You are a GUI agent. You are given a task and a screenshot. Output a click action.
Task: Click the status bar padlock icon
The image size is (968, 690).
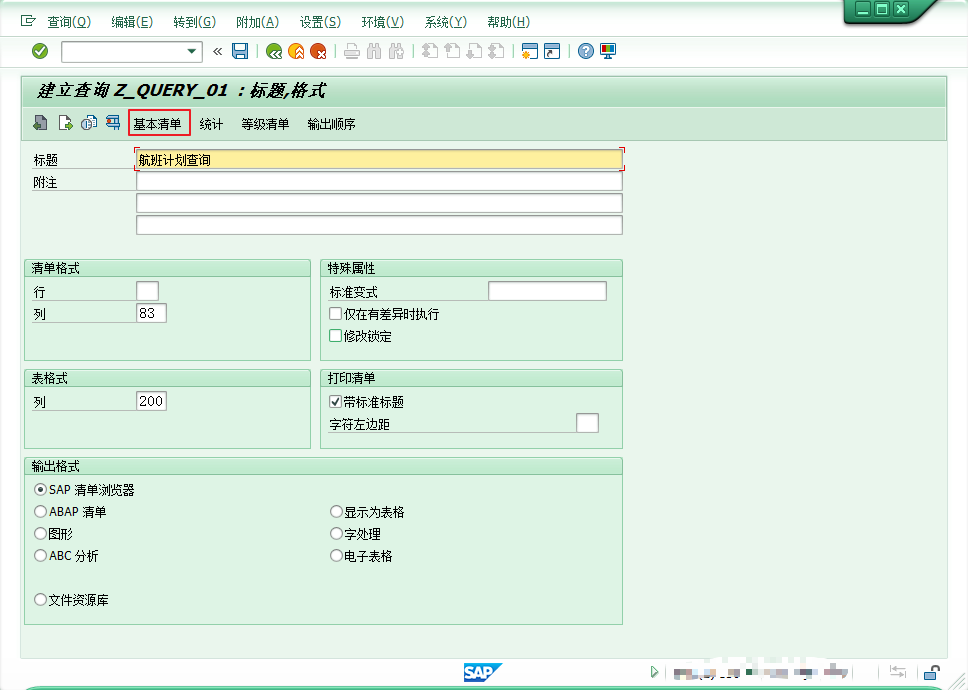click(x=932, y=671)
